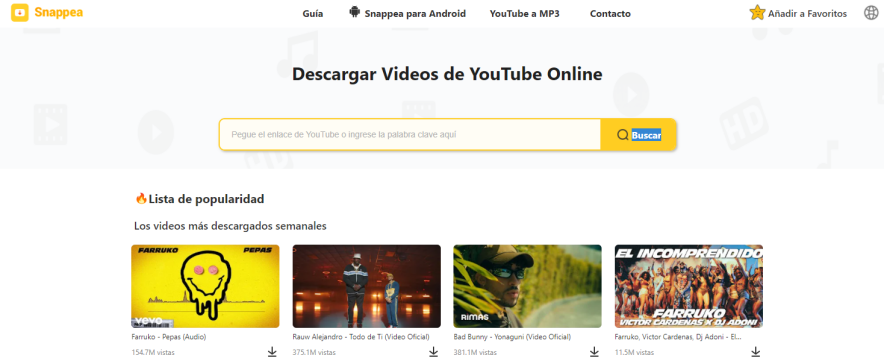Image resolution: width=884 pixels, height=364 pixels.
Task: Click the '381.1M vistas' count
Action: (x=475, y=353)
